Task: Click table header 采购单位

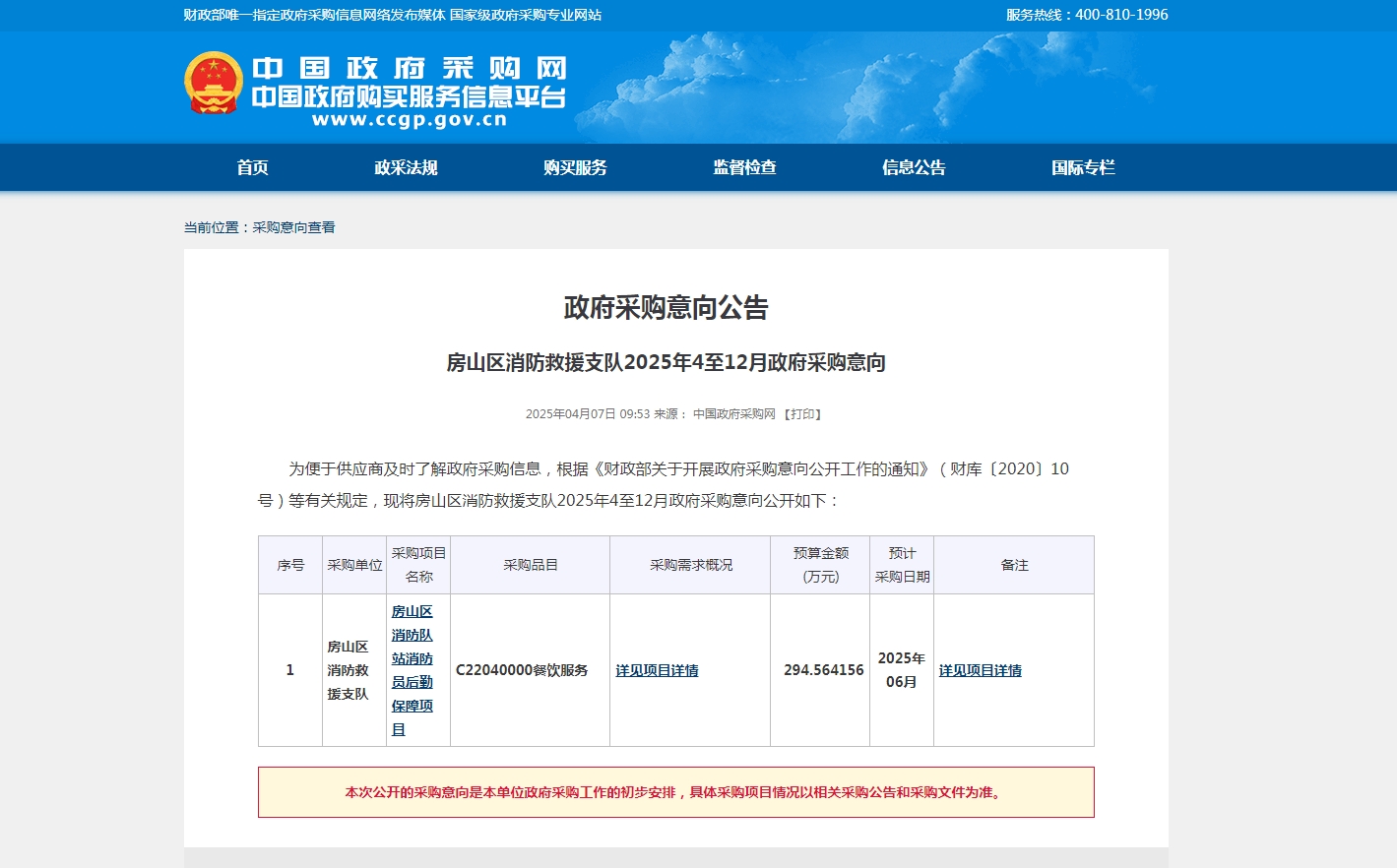Action: [354, 565]
